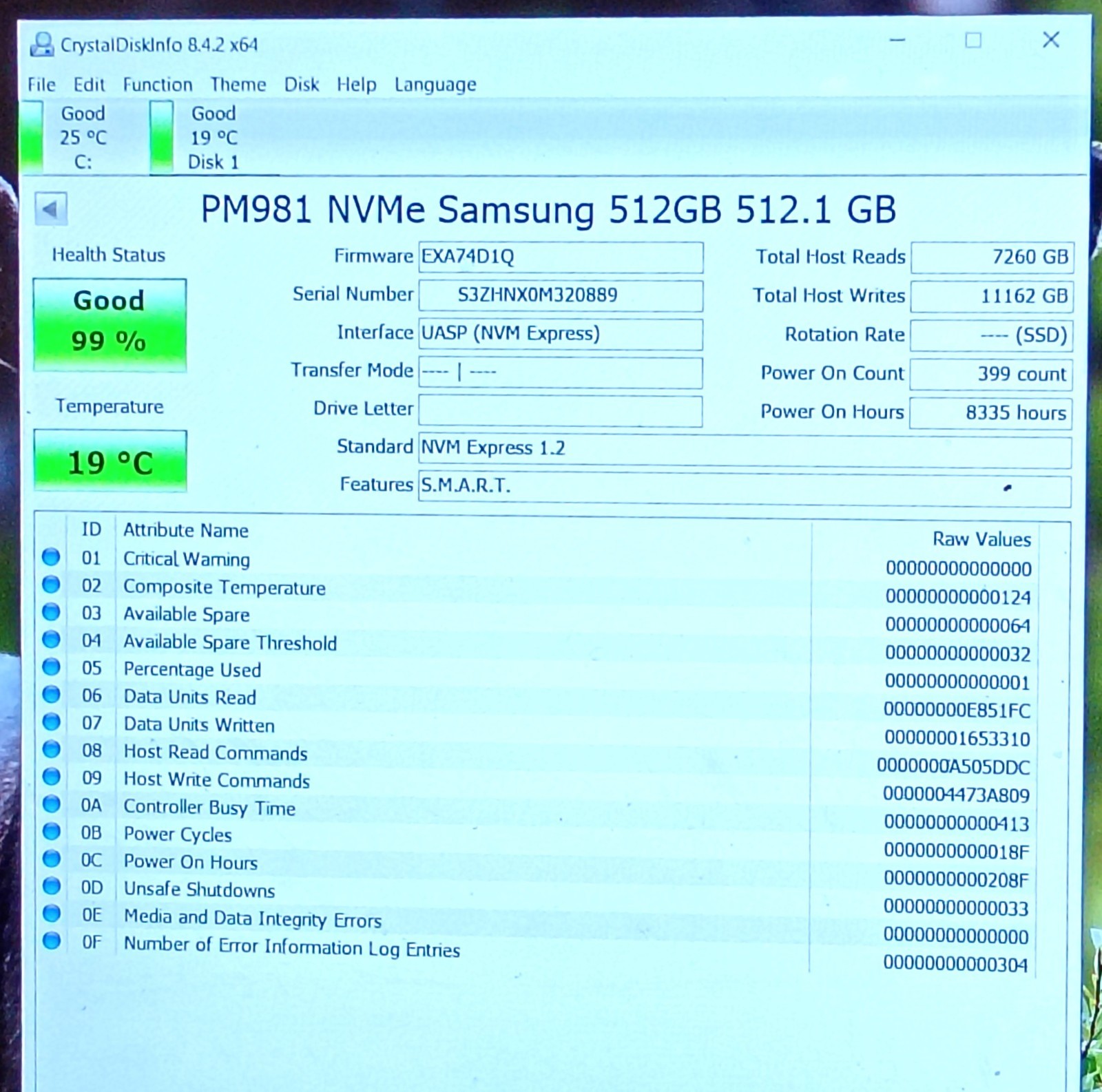Open the File menu
1102x1092 pixels.
pyautogui.click(x=41, y=85)
